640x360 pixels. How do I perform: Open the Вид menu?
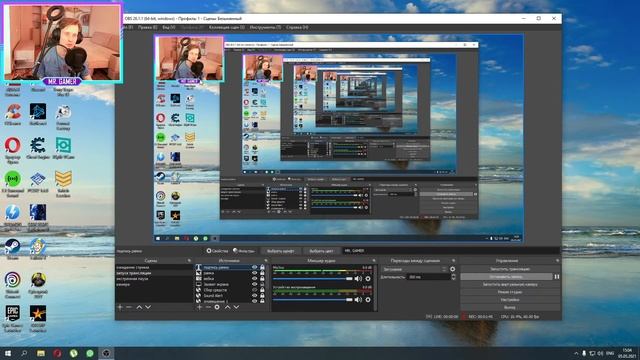(x=169, y=27)
